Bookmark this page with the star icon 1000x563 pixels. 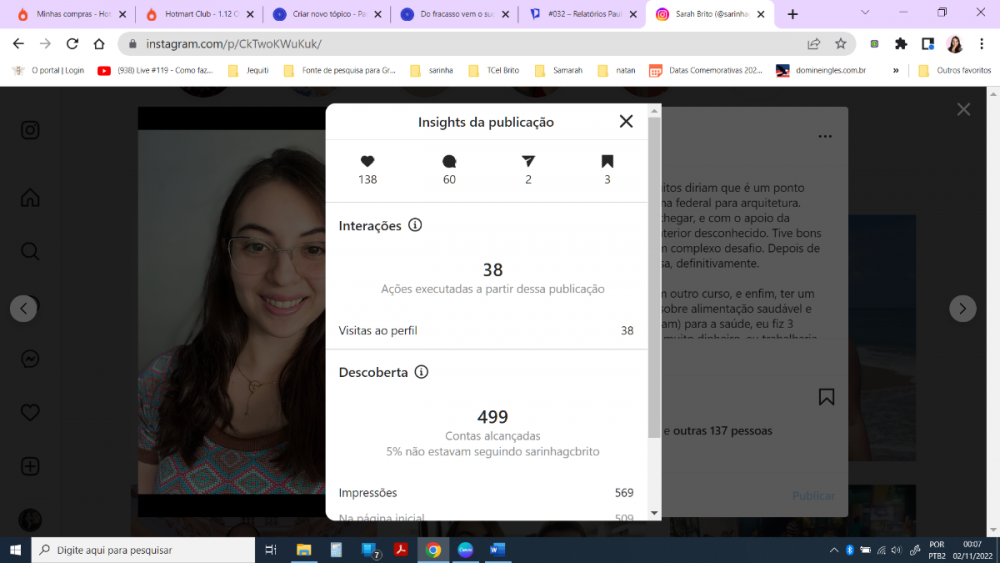841,44
